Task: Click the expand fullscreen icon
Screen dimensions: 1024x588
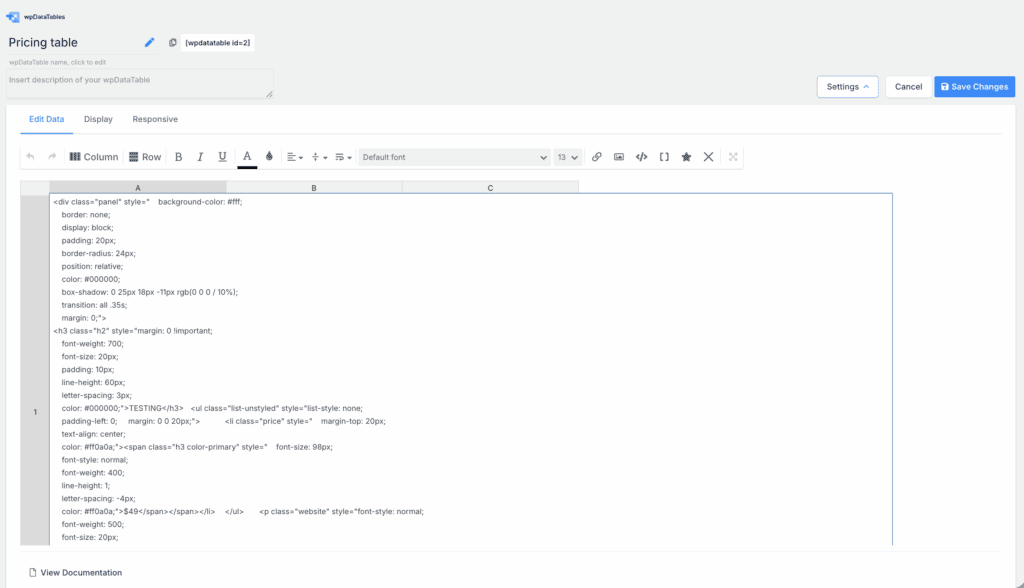Action: point(733,157)
